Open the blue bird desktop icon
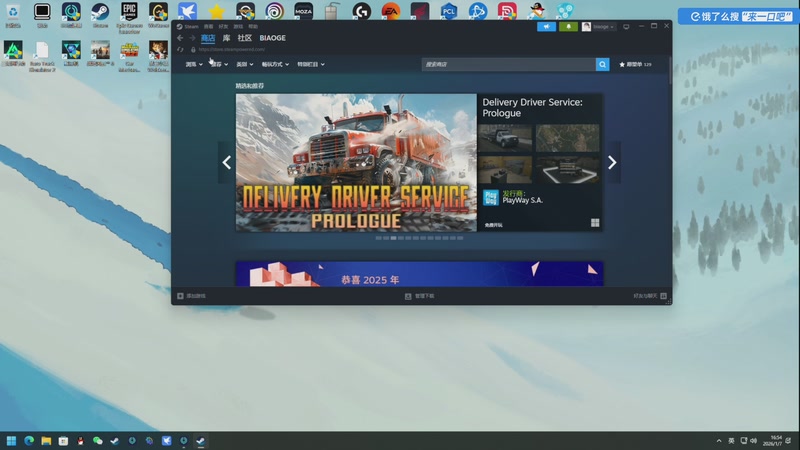This screenshot has width=800, height=450. pyautogui.click(x=187, y=11)
